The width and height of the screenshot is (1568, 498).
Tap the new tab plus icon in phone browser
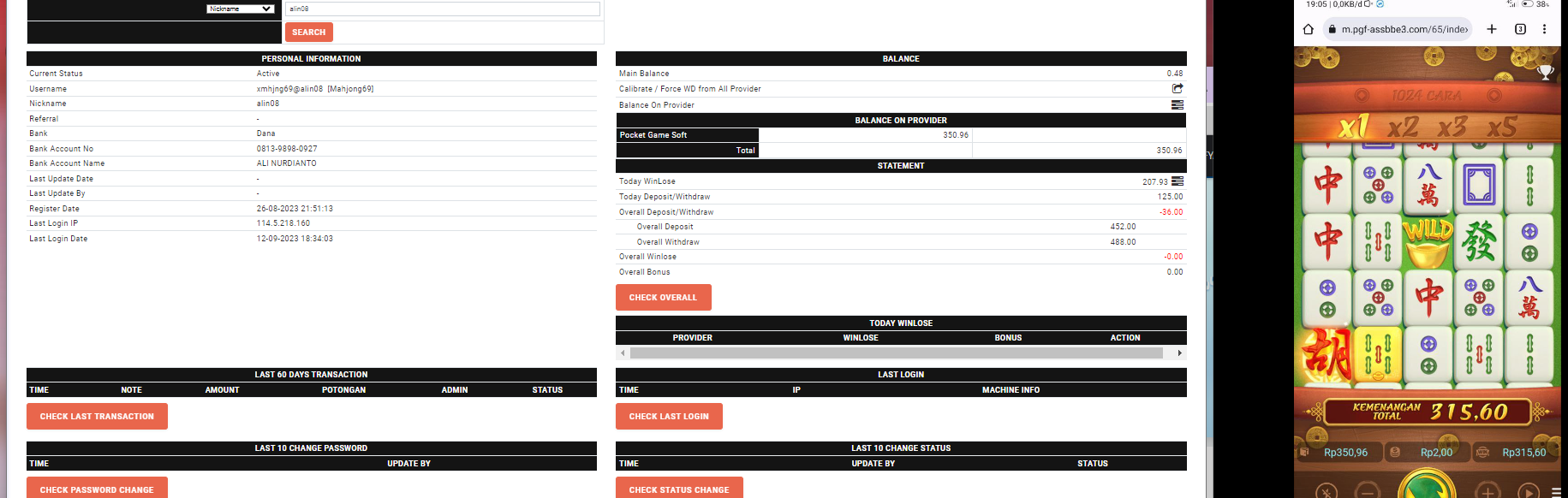[x=1492, y=29]
